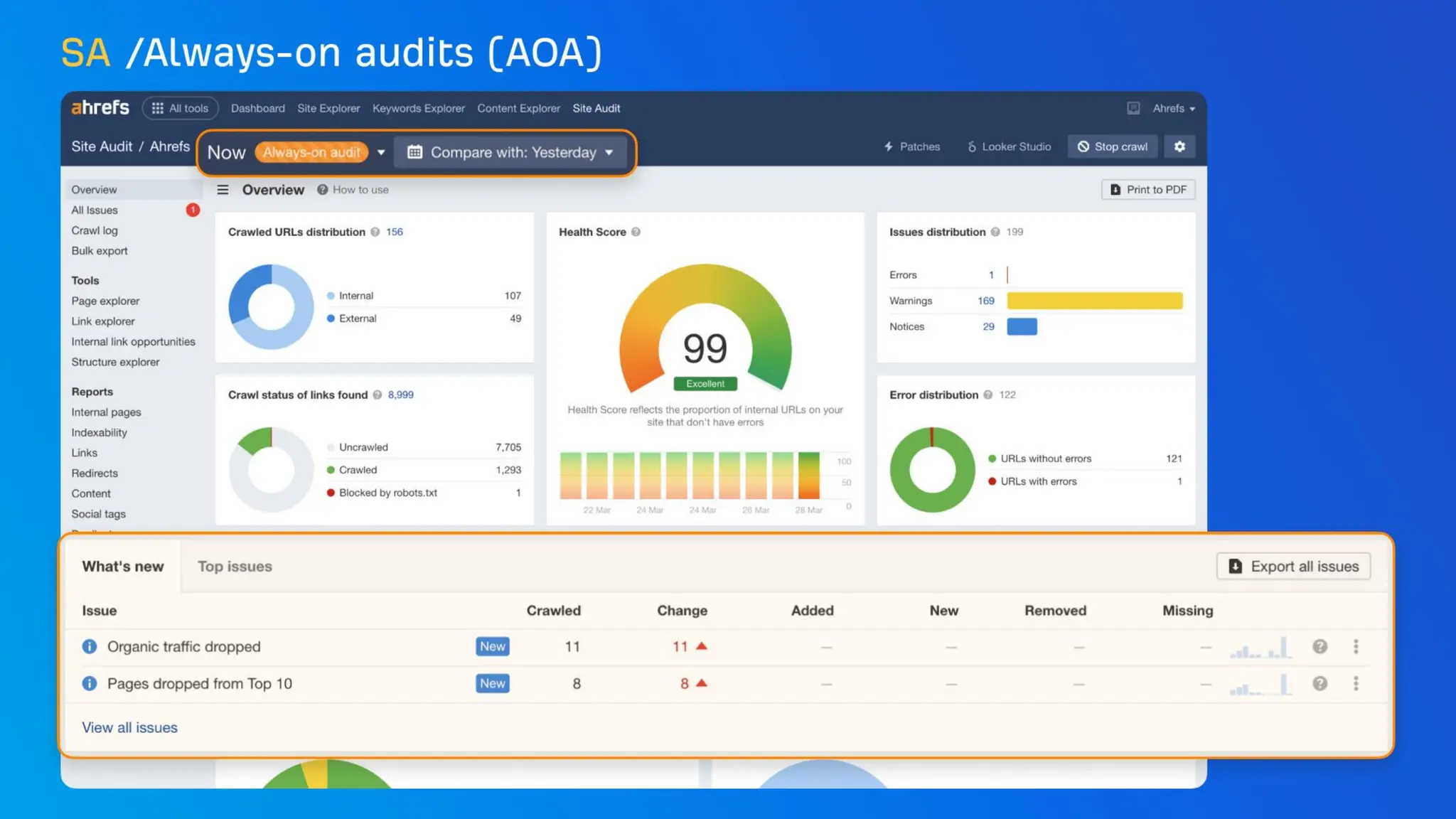Open the Social tags report
Image resolution: width=1456 pixels, height=819 pixels.
point(98,514)
